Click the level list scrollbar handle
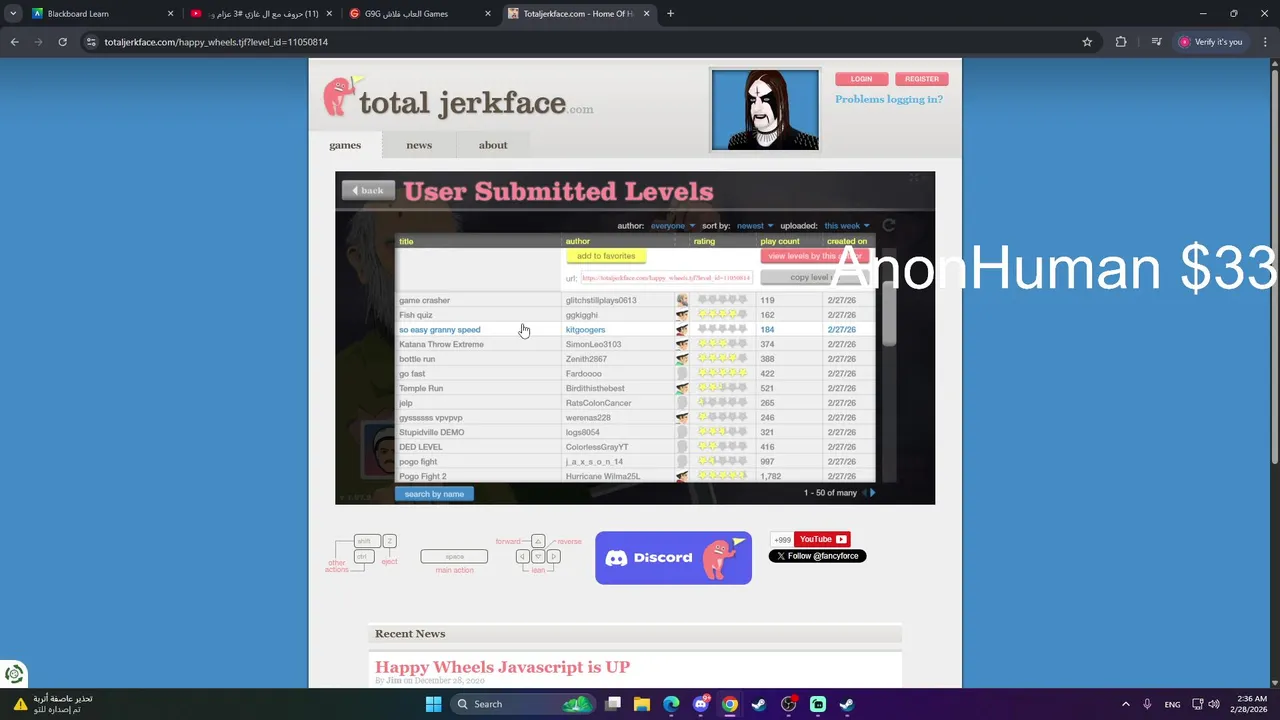The height and width of the screenshot is (720, 1280). (888, 316)
